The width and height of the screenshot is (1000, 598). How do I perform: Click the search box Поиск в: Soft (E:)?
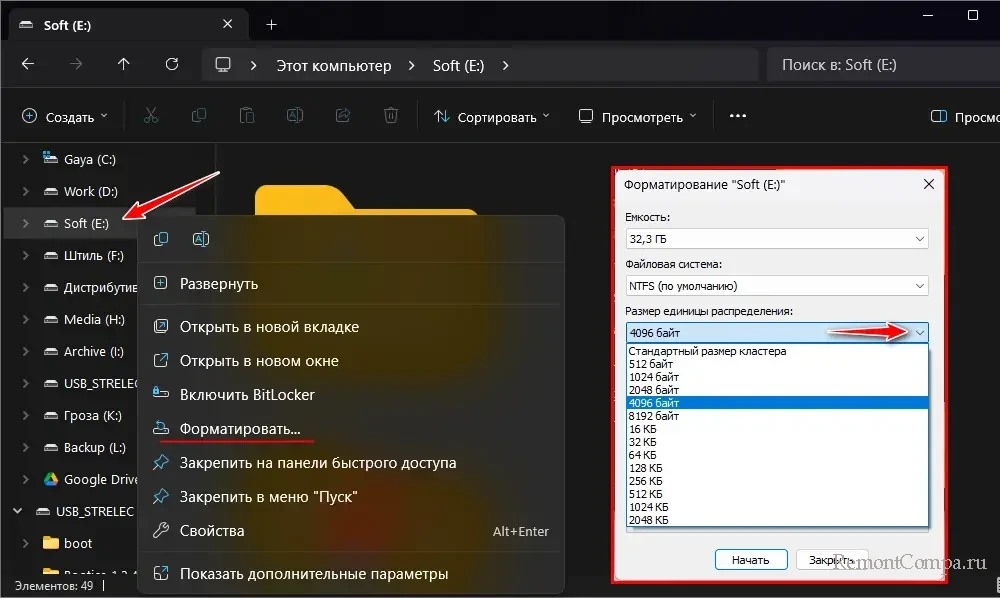[883, 64]
